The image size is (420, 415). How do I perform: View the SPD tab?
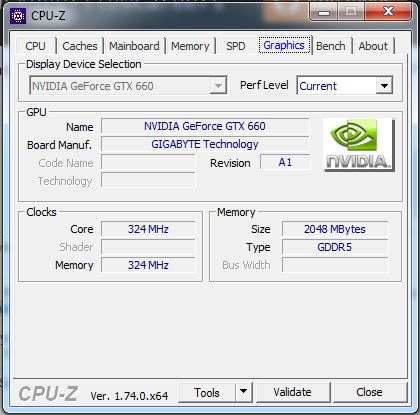click(x=236, y=46)
